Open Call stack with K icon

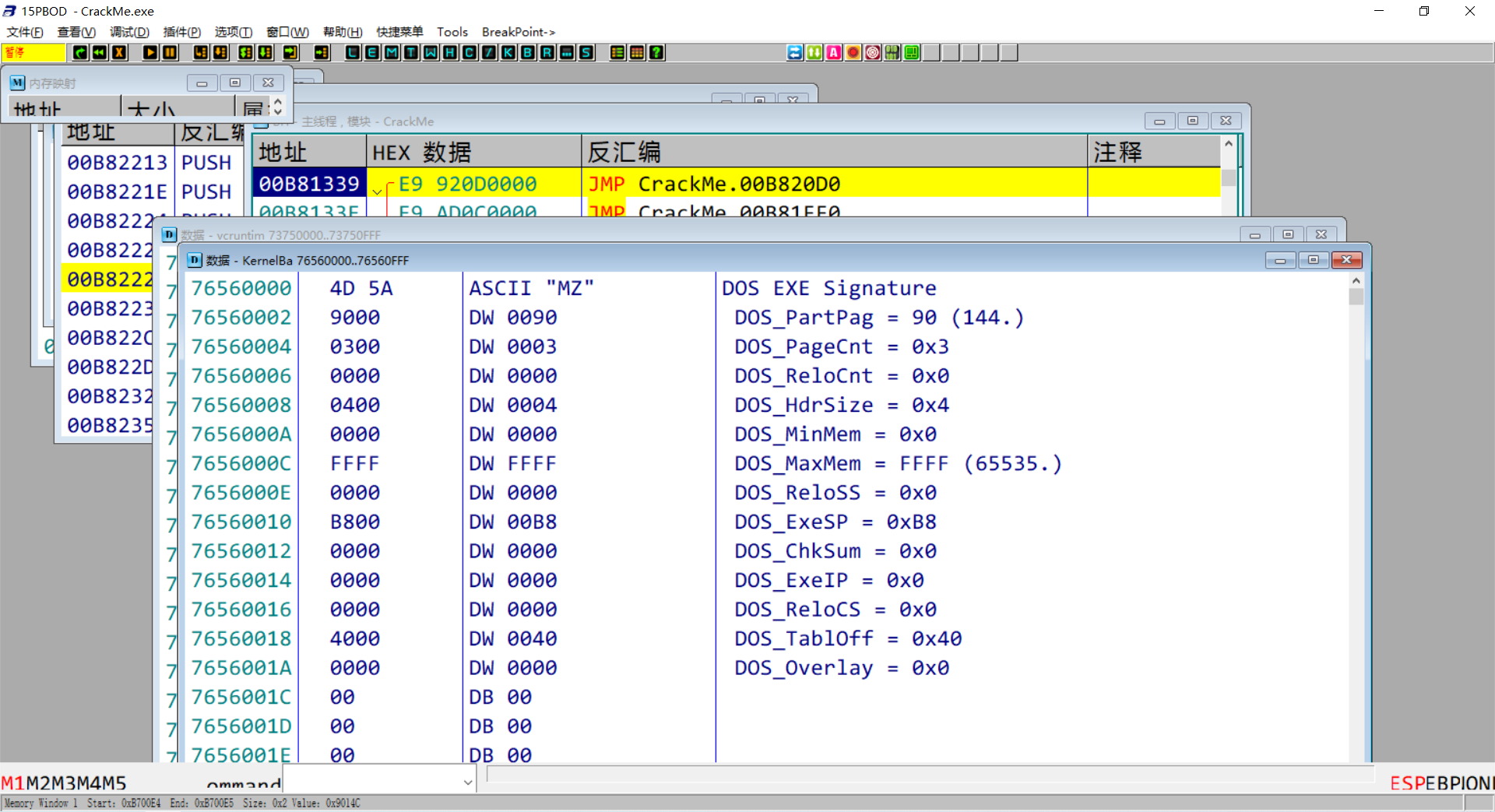click(x=508, y=52)
